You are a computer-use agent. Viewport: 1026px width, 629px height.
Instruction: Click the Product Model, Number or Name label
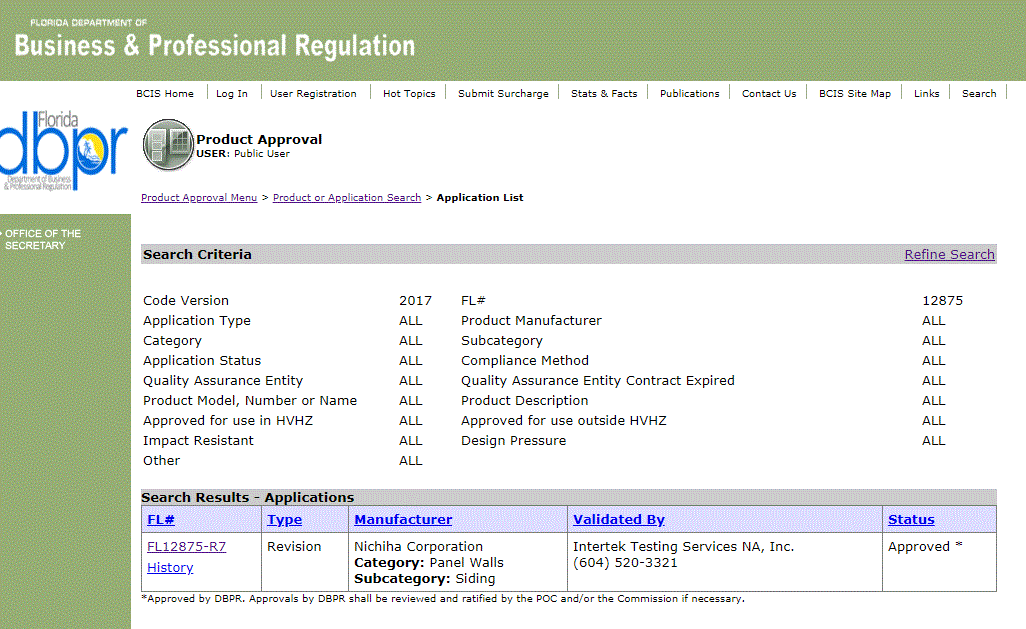click(250, 401)
